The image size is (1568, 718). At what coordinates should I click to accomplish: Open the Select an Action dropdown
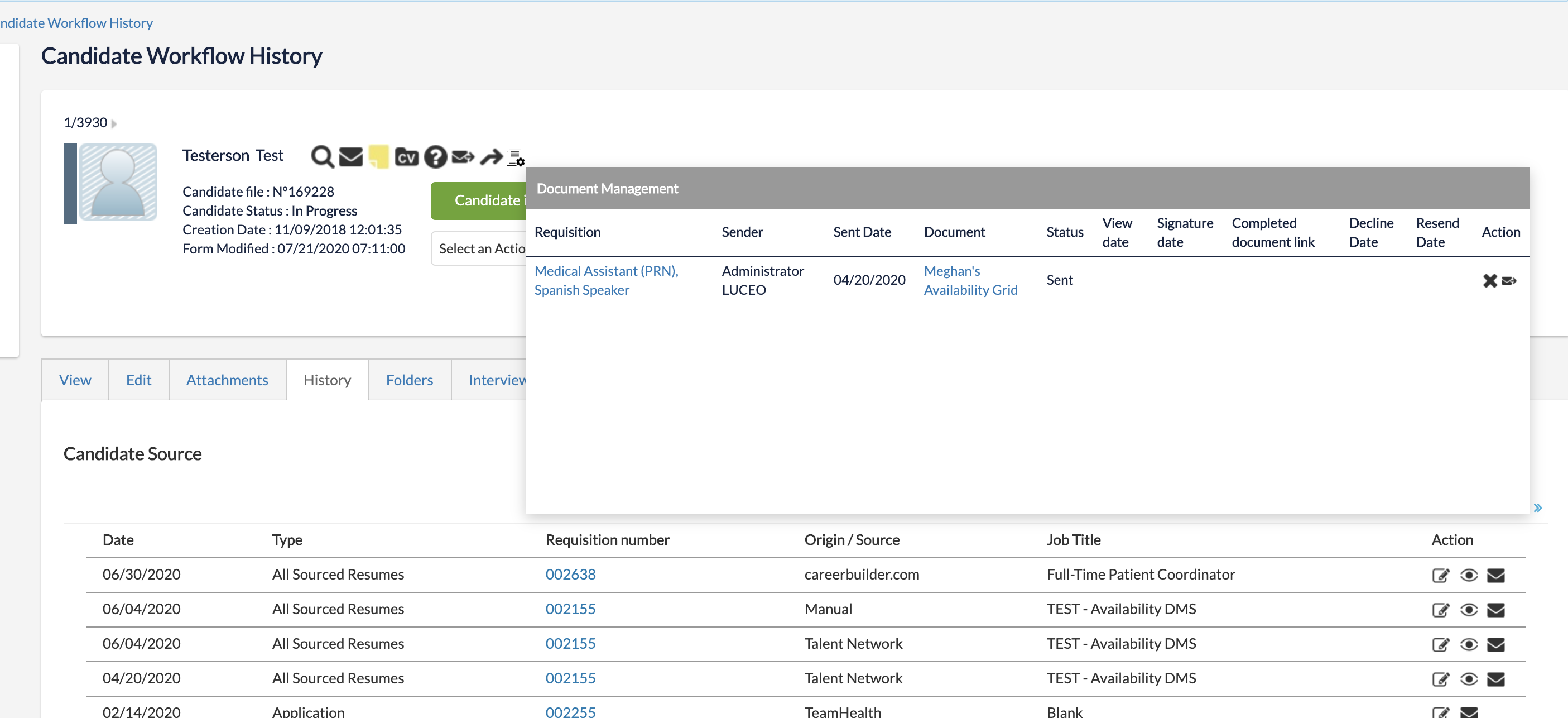point(480,248)
